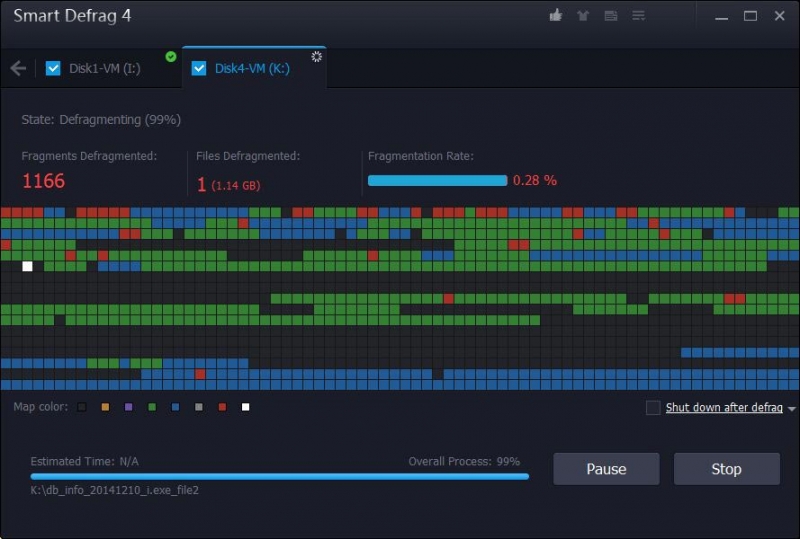Expand the Shut down after defrag dropdown arrow
The height and width of the screenshot is (539, 800).
(x=791, y=409)
